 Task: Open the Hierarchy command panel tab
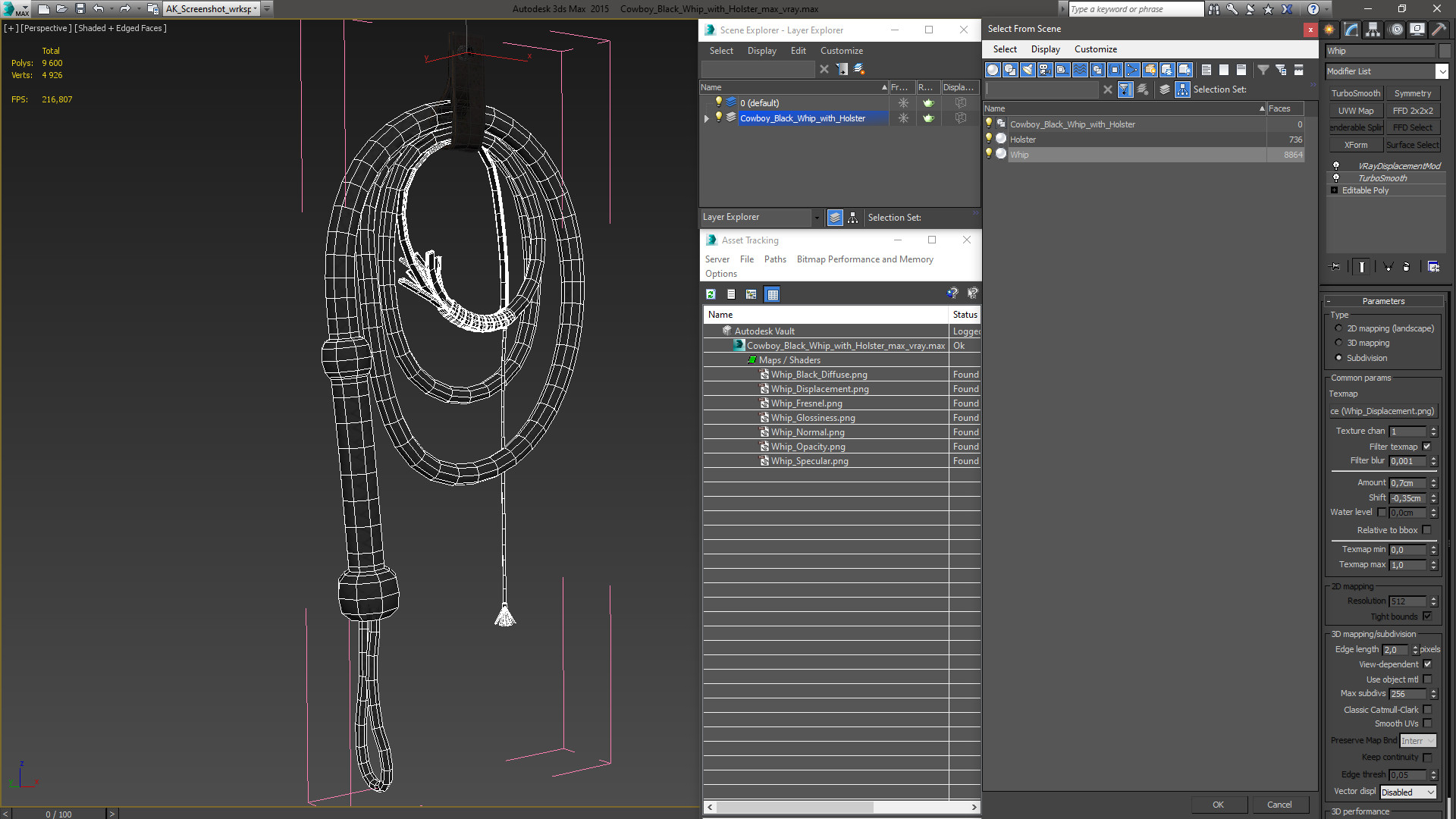pos(1373,30)
